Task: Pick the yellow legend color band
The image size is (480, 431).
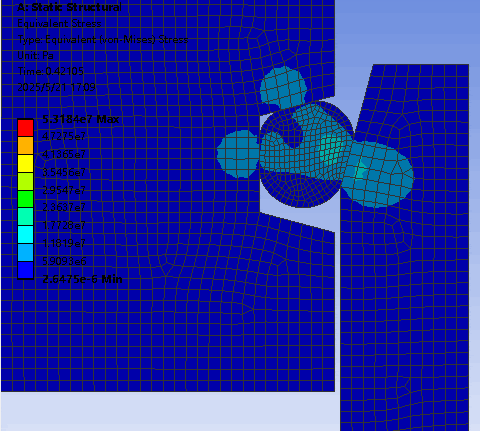Action: [x=25, y=163]
